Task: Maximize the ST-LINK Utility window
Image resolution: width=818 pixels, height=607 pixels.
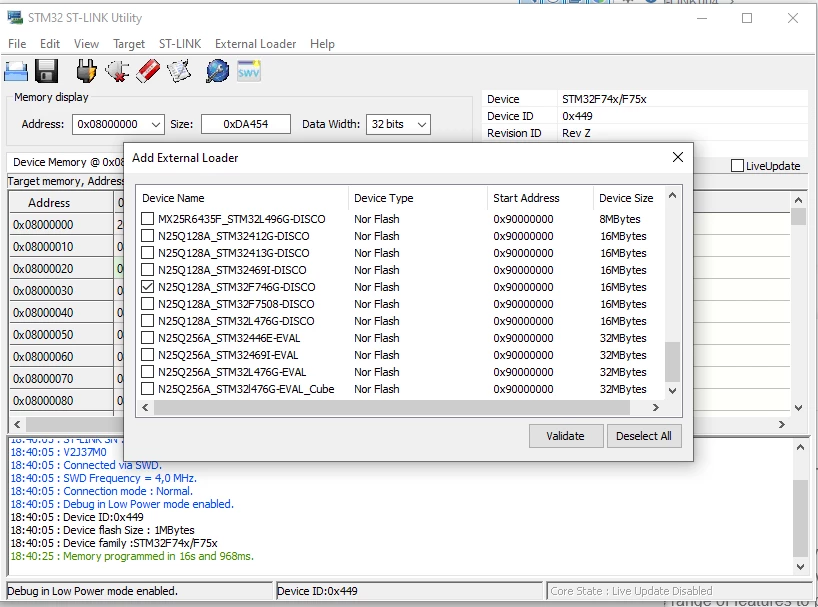Action: 747,18
